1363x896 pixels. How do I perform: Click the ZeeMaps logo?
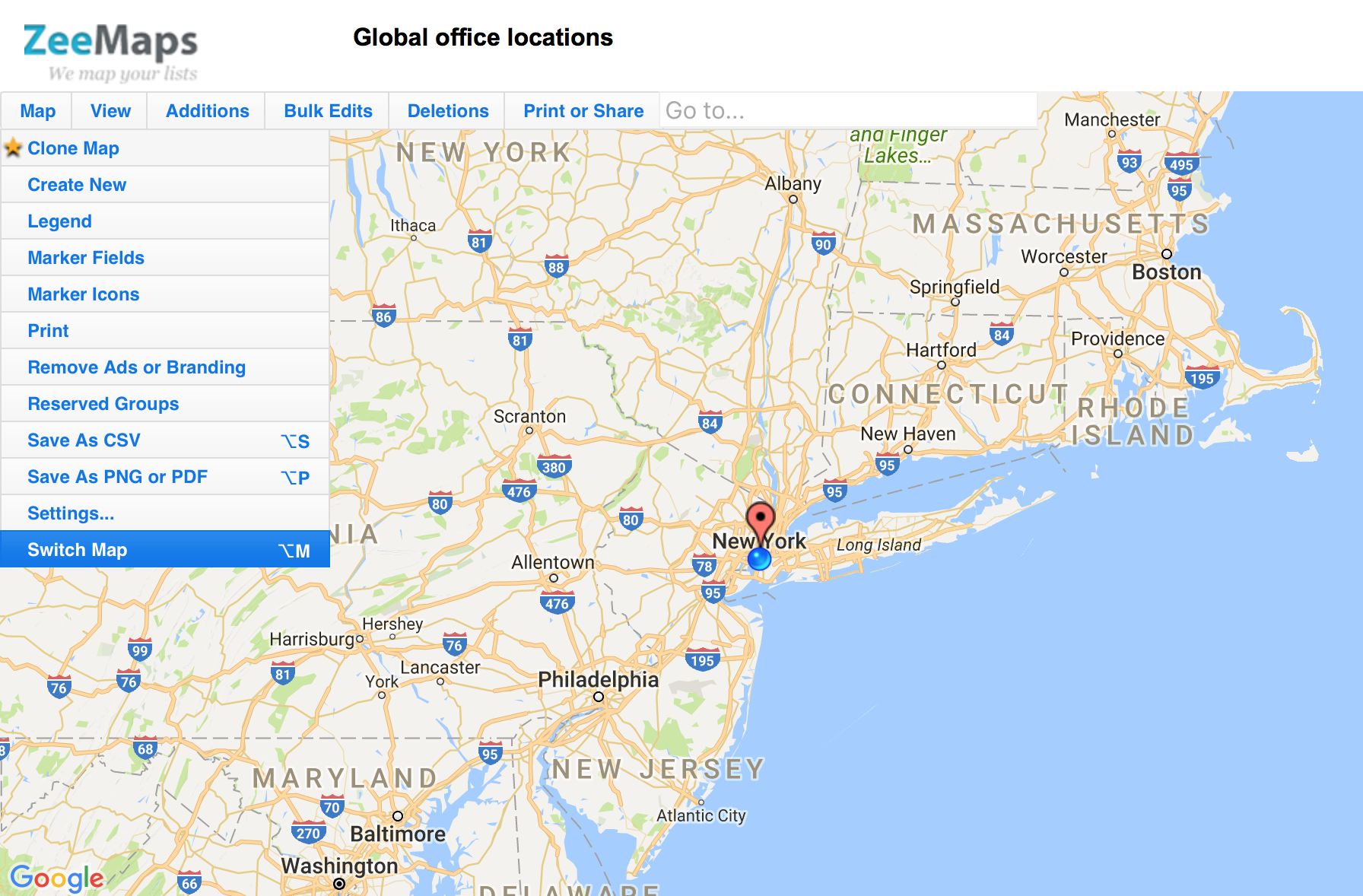pos(111,51)
